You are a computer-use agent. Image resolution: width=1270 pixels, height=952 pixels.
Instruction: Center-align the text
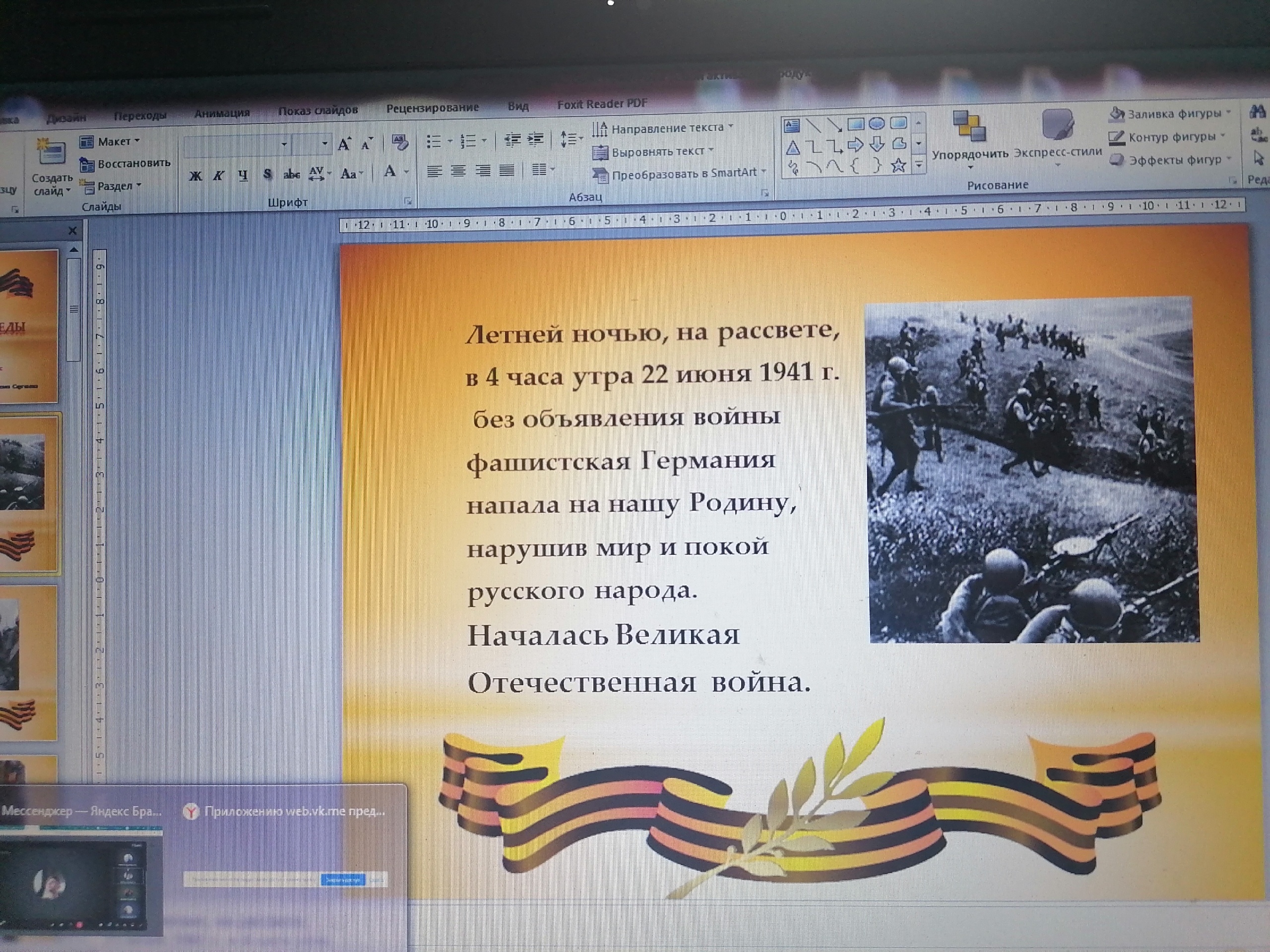coord(458,171)
